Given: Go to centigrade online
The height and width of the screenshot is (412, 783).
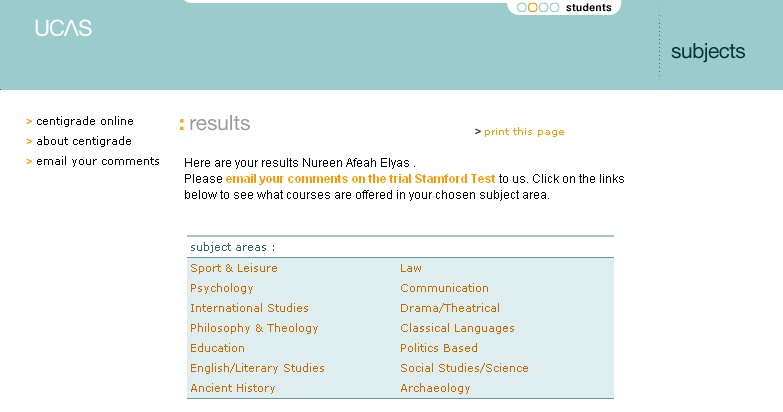Looking at the screenshot, I should (85, 121).
